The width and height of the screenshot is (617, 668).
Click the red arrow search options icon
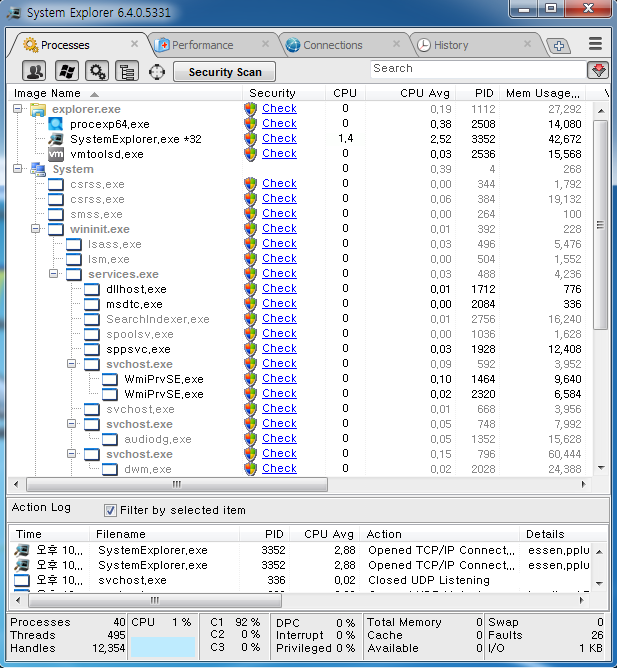[598, 70]
